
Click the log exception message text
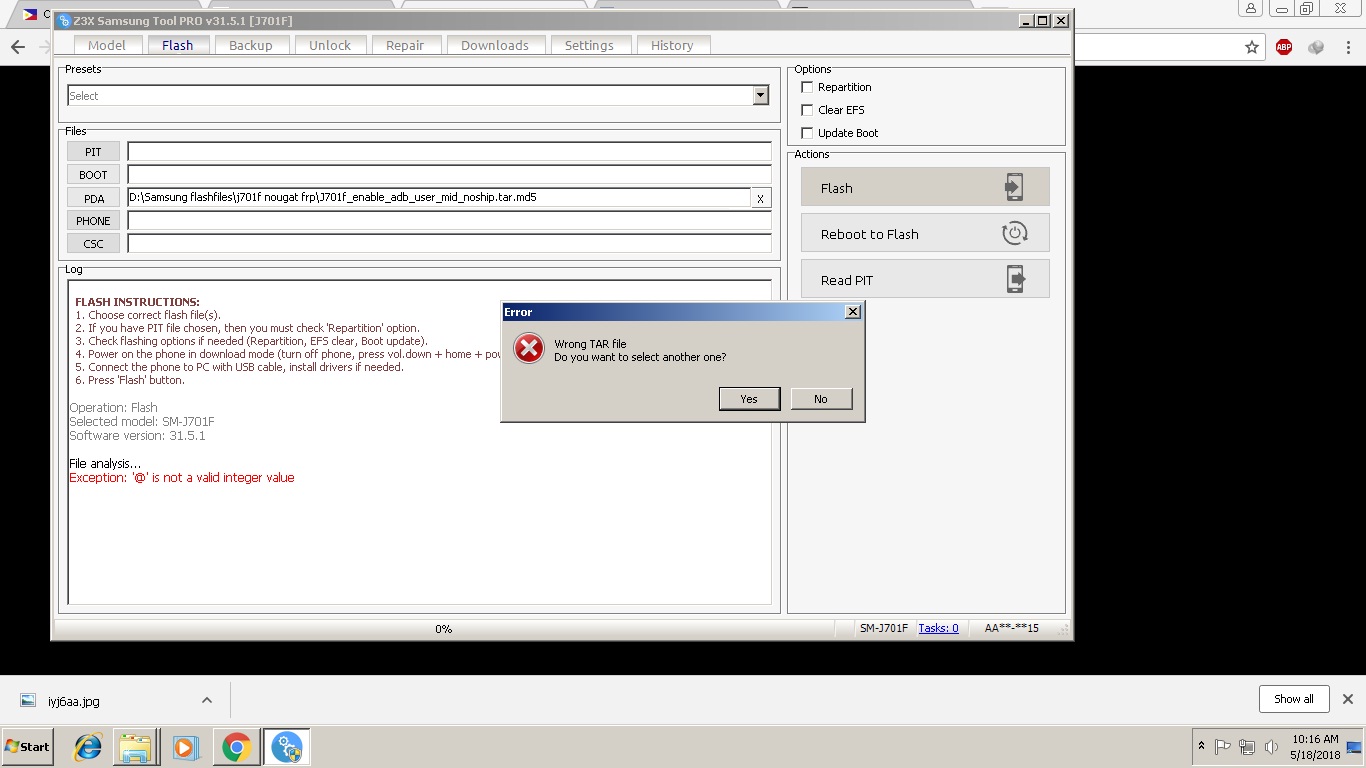click(181, 478)
